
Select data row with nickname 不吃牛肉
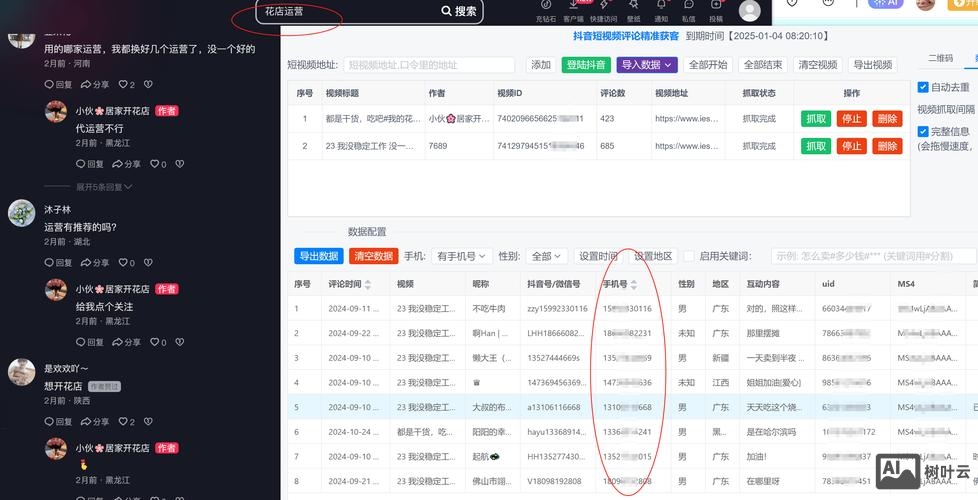633,309
